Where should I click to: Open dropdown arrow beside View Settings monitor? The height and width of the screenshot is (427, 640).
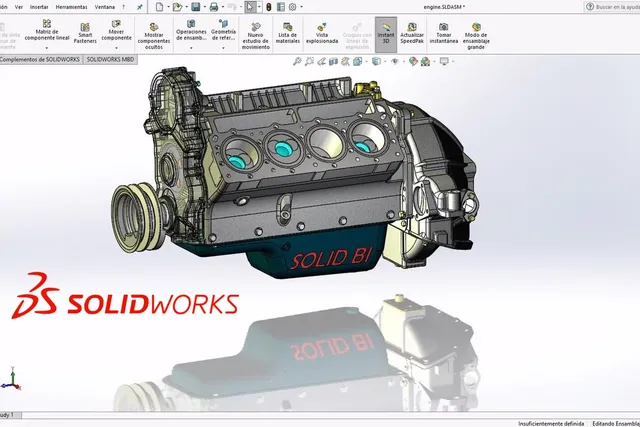[453, 62]
